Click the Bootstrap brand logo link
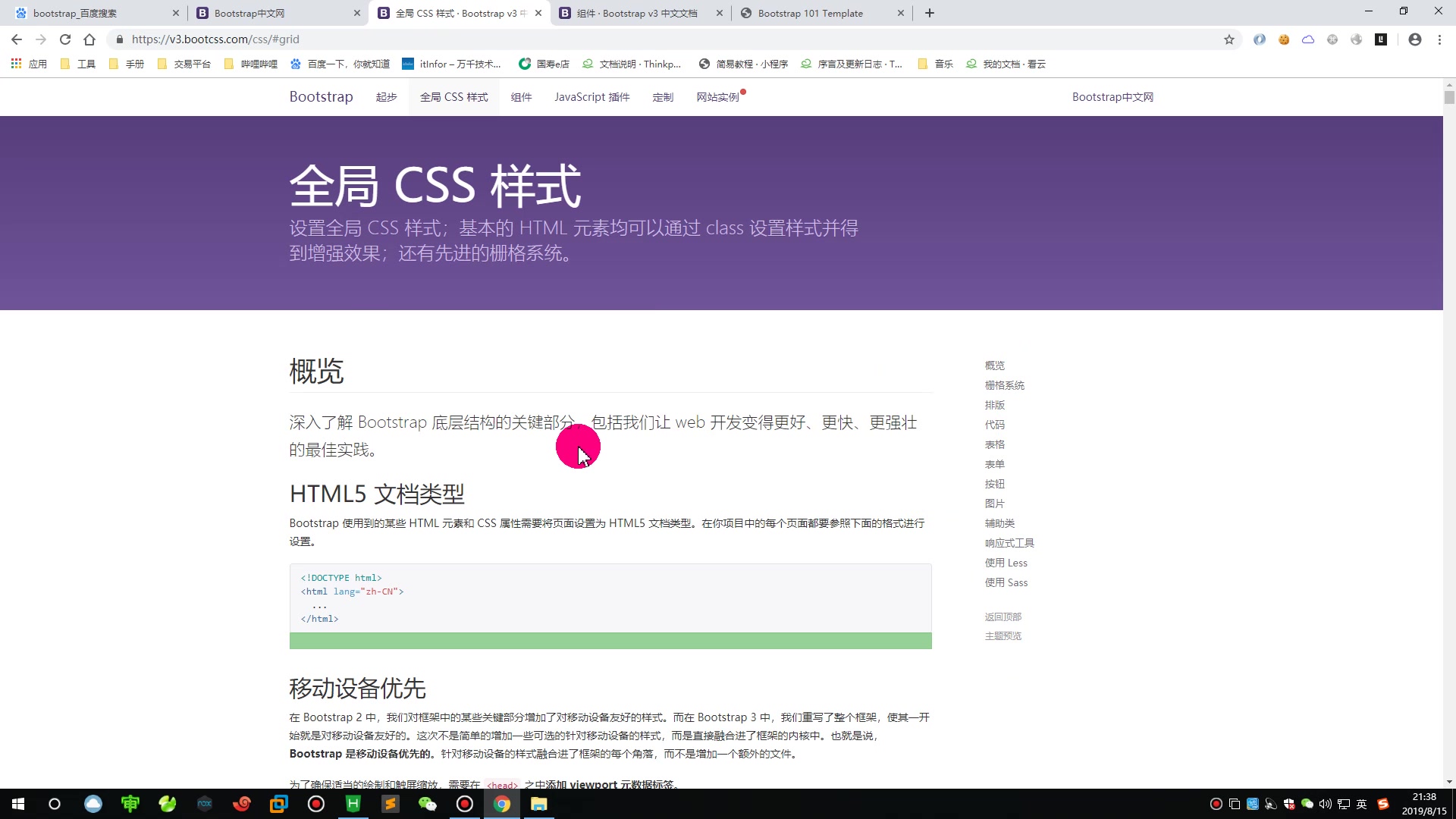Viewport: 1456px width, 819px height. pyautogui.click(x=321, y=96)
